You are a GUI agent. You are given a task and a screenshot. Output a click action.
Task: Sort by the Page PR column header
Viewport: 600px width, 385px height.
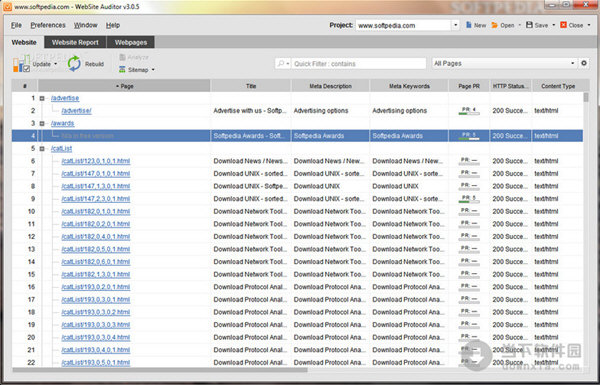coord(469,86)
